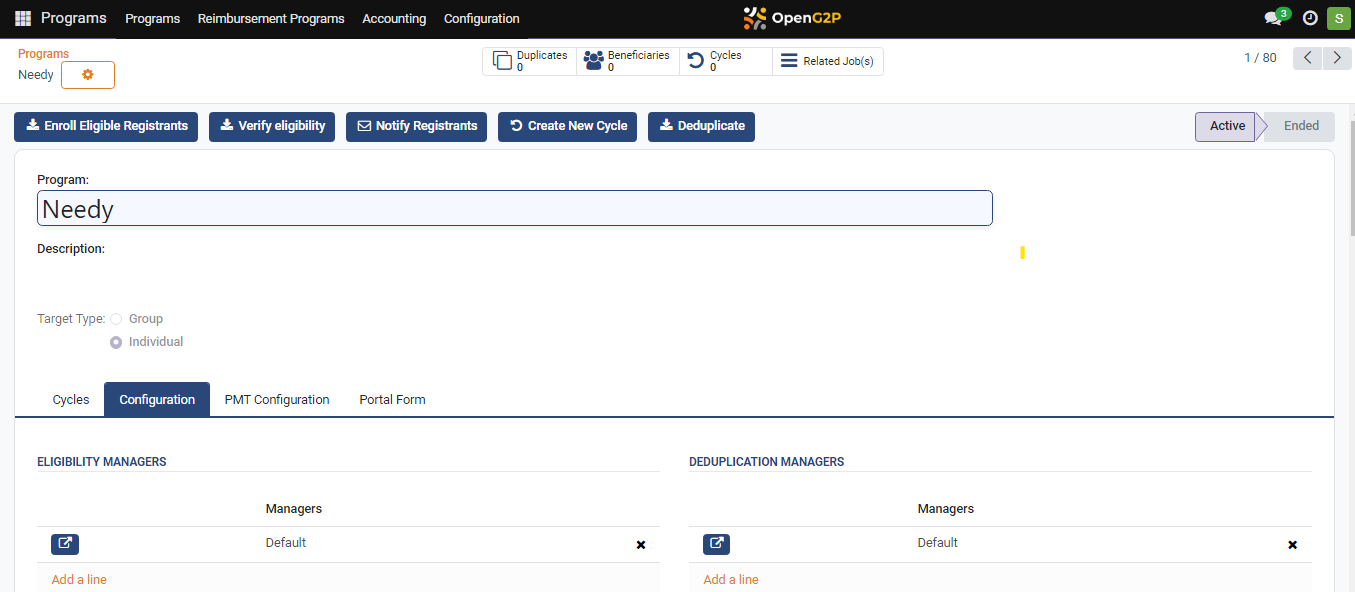
Task: Set program status to Ended
Action: point(1300,126)
